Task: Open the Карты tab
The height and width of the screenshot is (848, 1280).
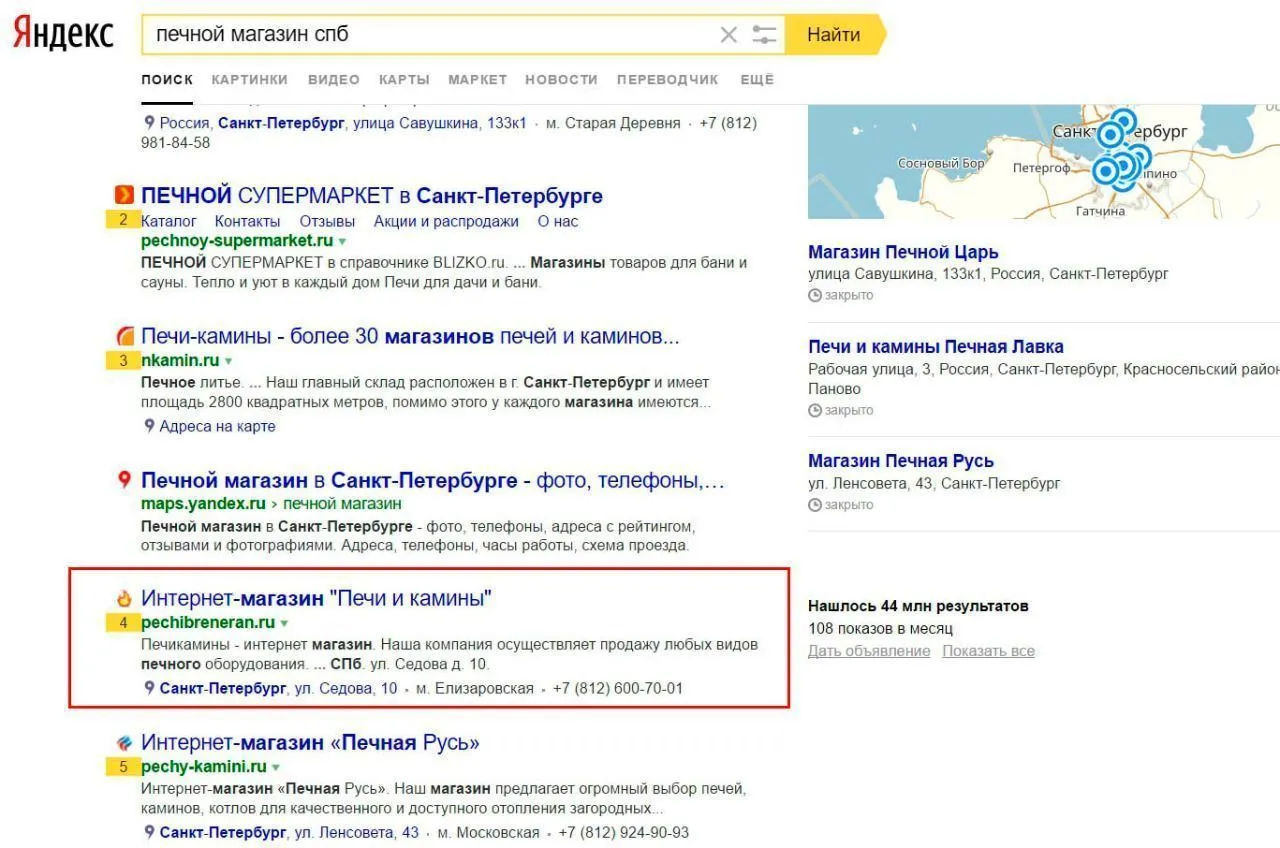Action: (404, 80)
